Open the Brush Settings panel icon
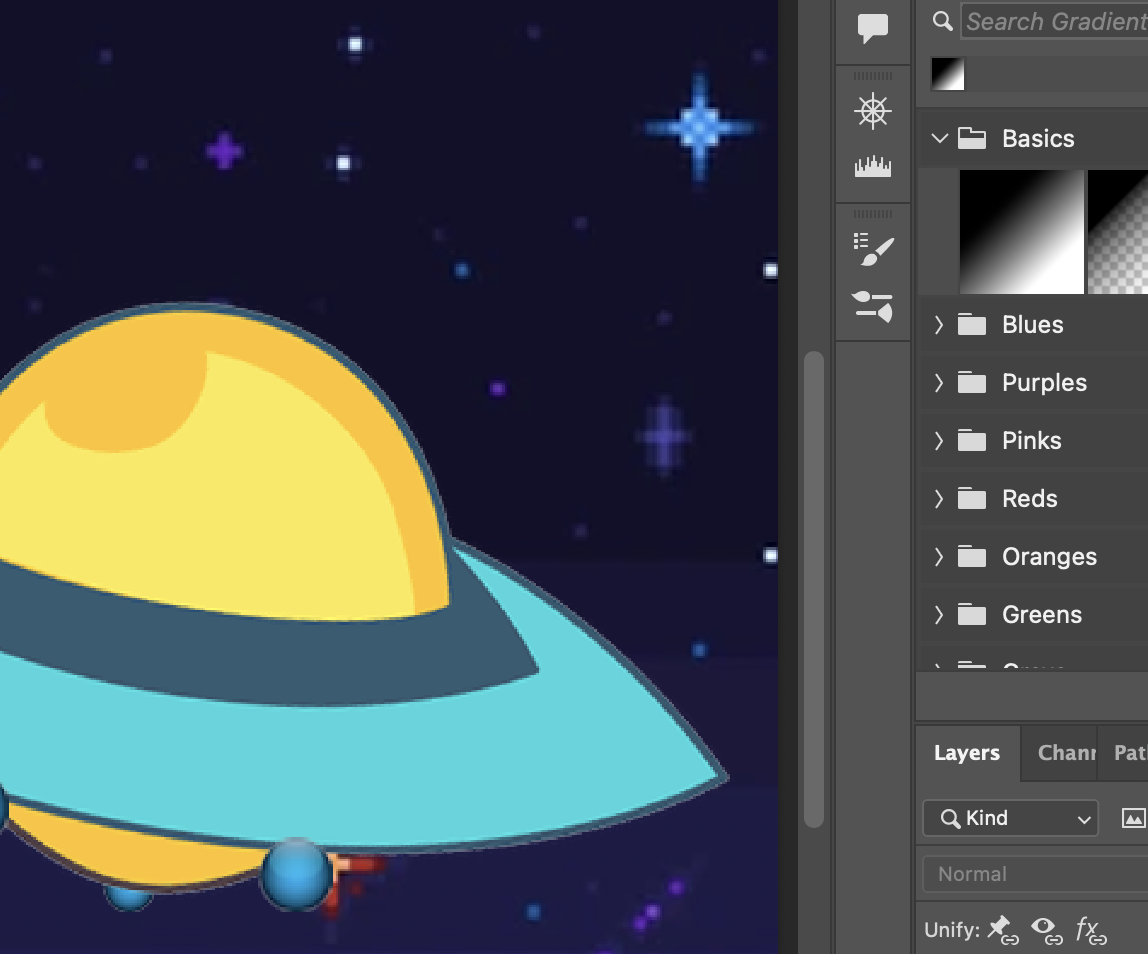The image size is (1148, 954). [x=873, y=250]
